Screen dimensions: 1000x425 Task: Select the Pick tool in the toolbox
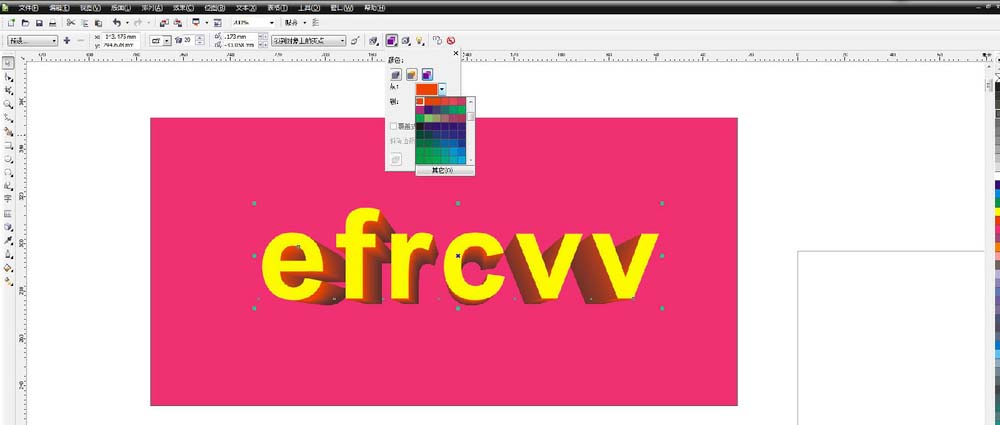[8, 62]
